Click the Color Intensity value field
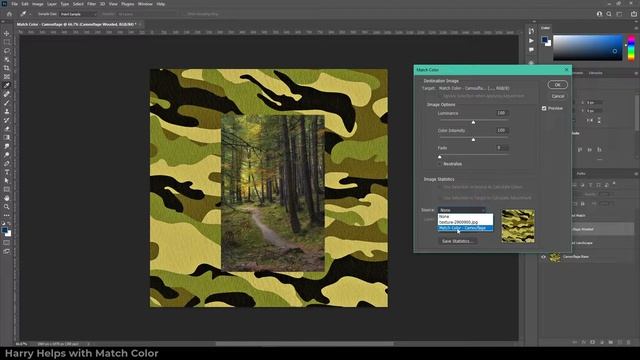Viewport: 640px width, 360px height. 502,131
